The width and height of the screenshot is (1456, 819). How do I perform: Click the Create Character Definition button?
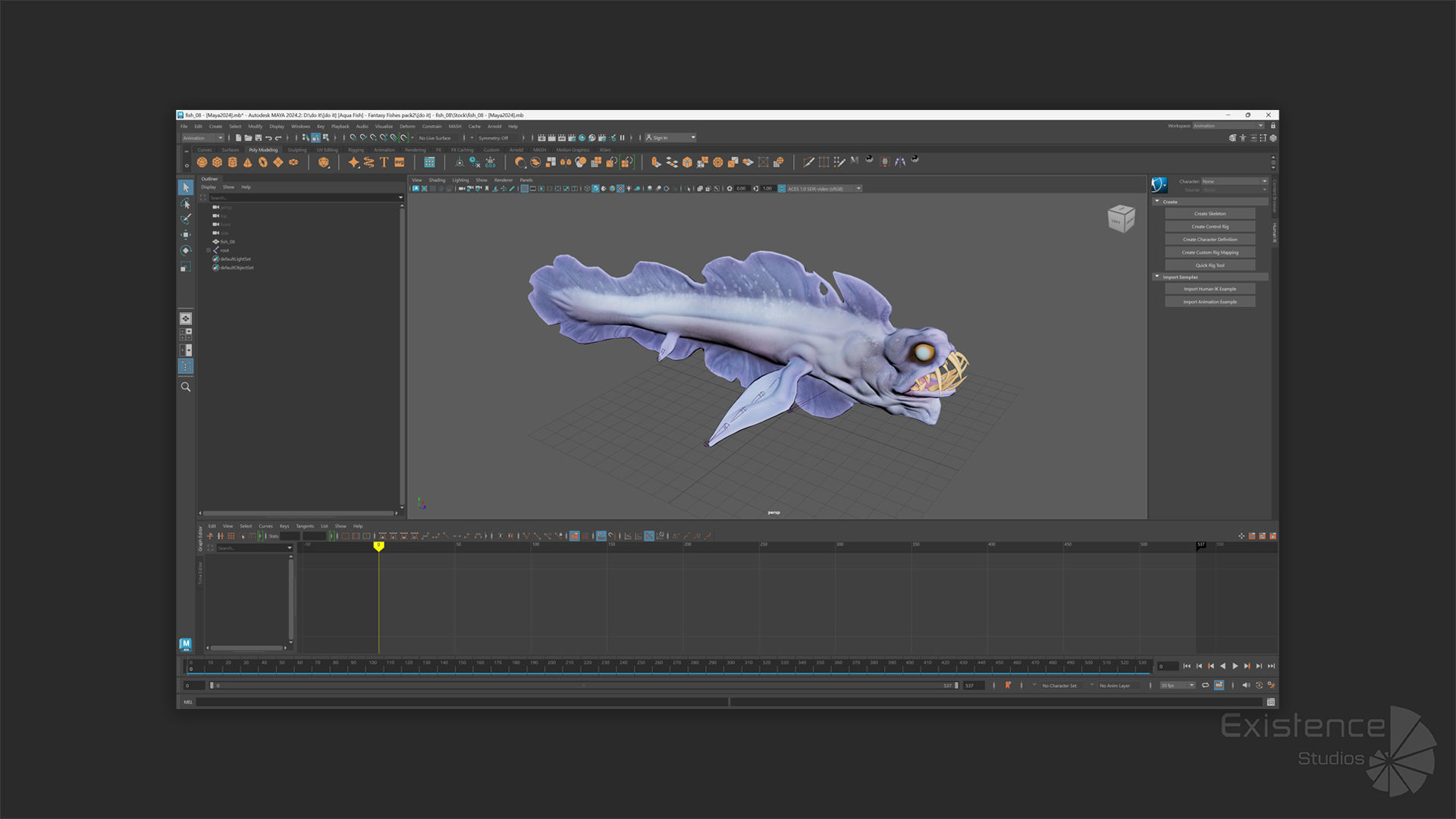(1210, 240)
